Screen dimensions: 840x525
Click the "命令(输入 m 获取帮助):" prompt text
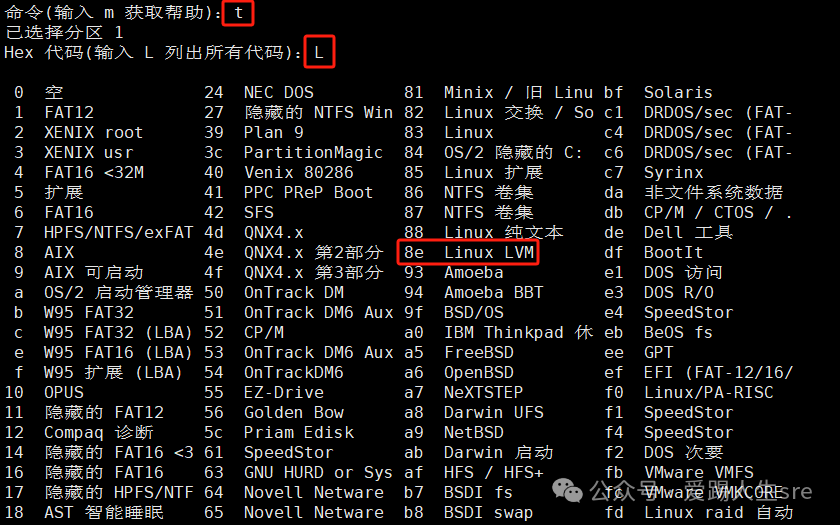click(x=112, y=13)
